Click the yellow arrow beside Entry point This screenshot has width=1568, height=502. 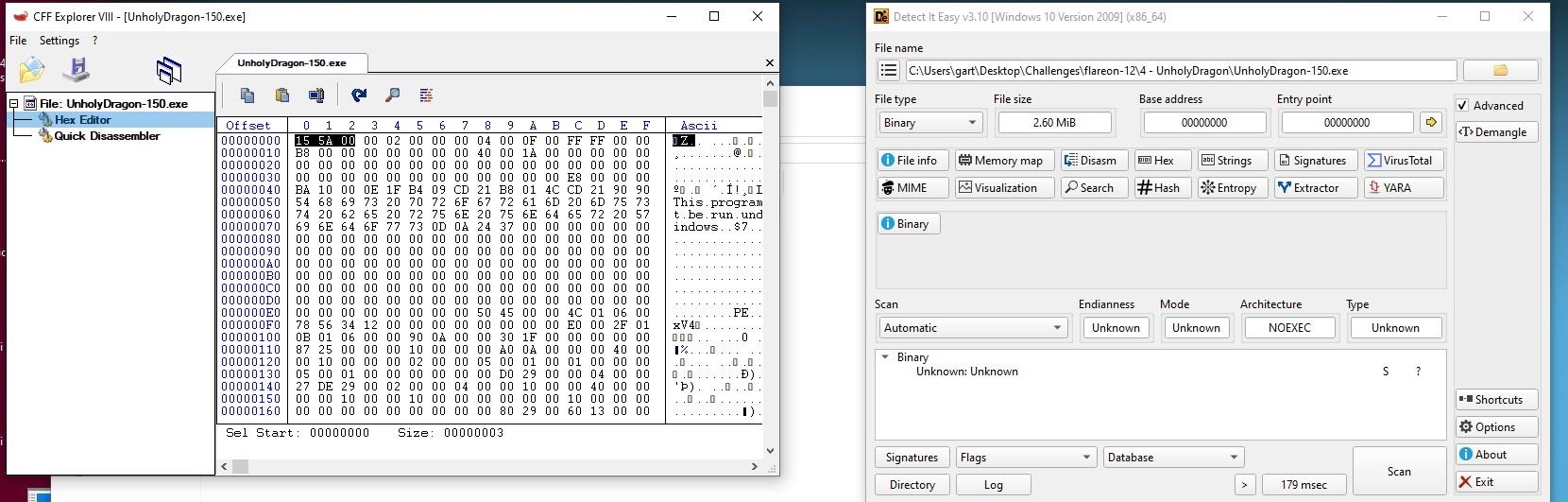pyautogui.click(x=1431, y=122)
